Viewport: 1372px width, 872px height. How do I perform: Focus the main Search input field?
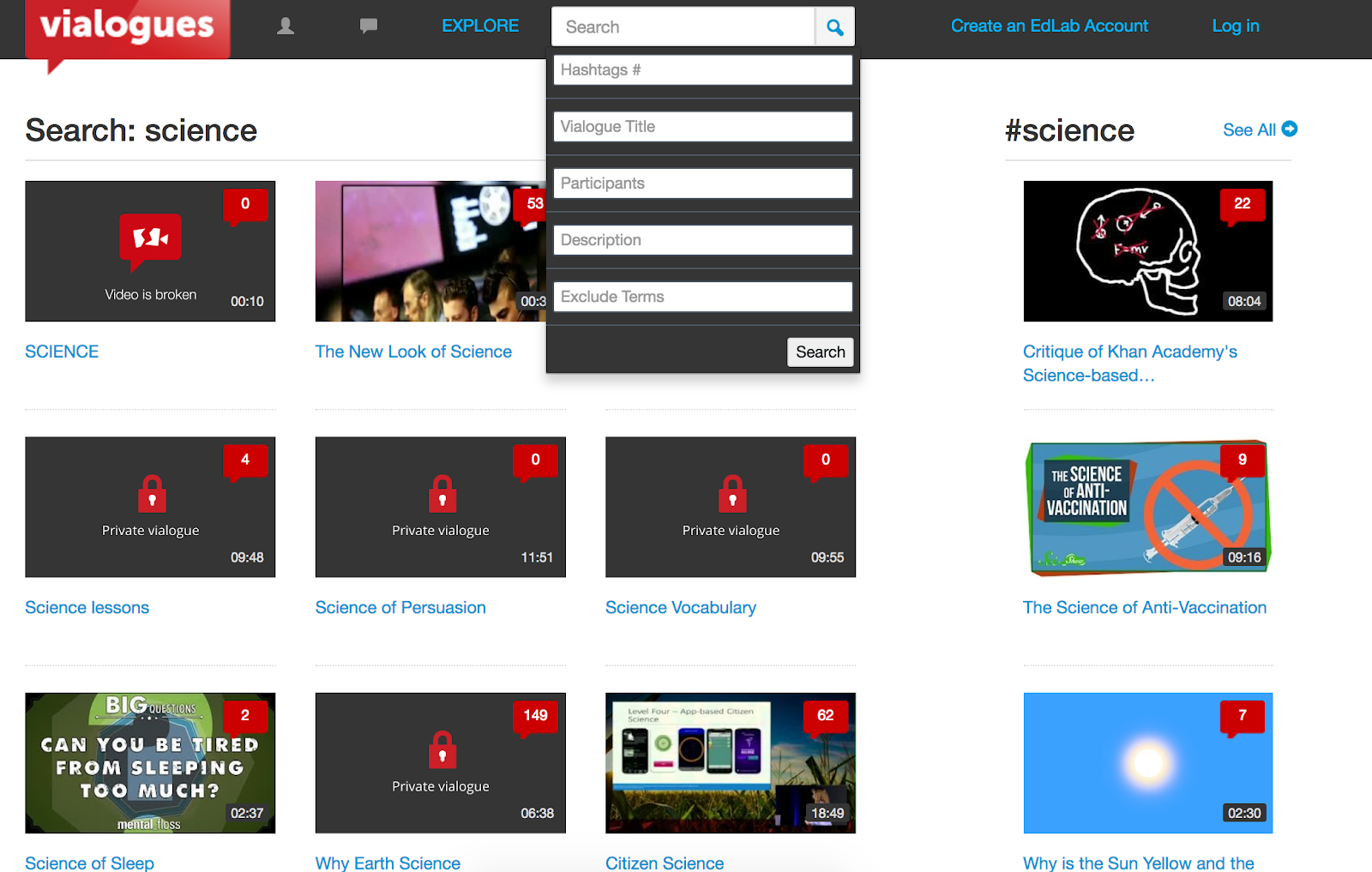pos(683,27)
